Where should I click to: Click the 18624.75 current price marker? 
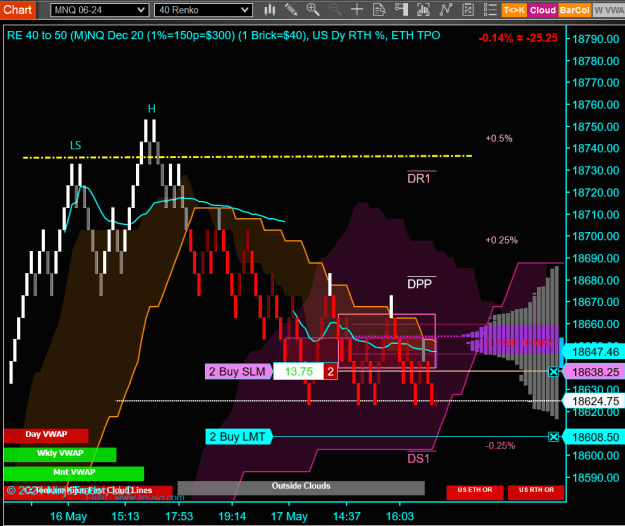click(594, 401)
